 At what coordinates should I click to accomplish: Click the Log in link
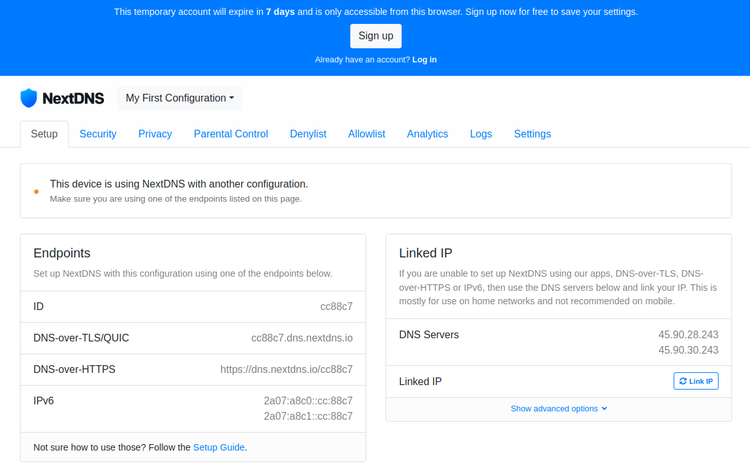pos(424,60)
